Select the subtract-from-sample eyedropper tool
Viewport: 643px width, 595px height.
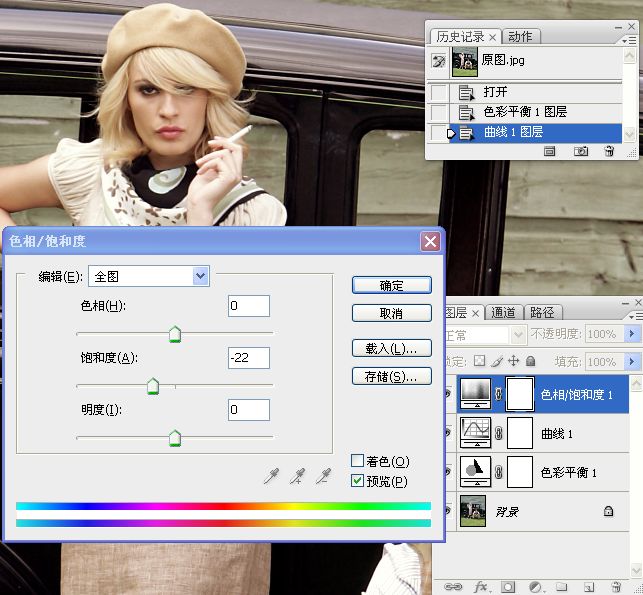pyautogui.click(x=324, y=476)
